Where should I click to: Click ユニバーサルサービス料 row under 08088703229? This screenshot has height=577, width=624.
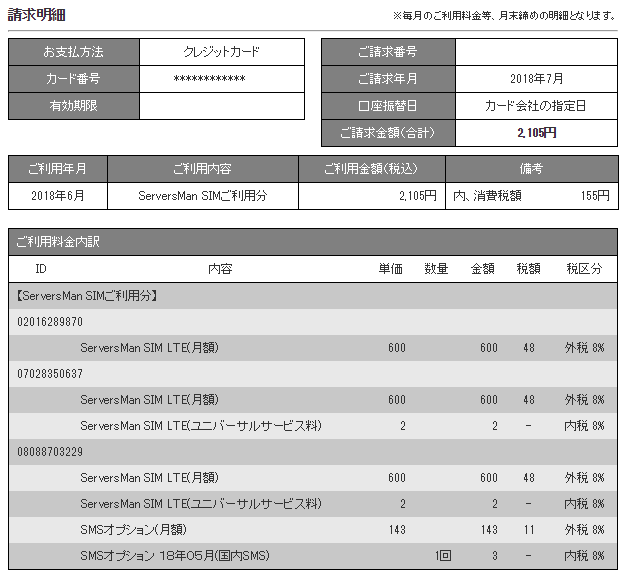pyautogui.click(x=313, y=504)
